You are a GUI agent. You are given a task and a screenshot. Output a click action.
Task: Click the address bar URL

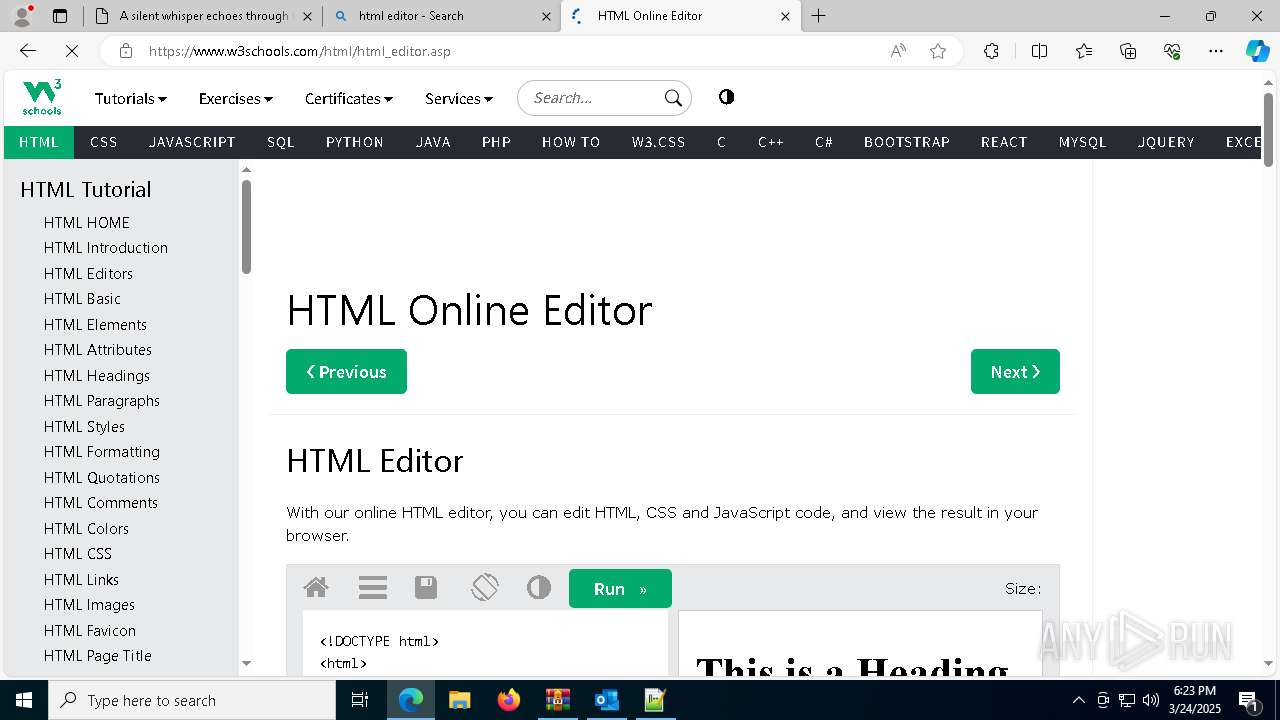pos(300,51)
